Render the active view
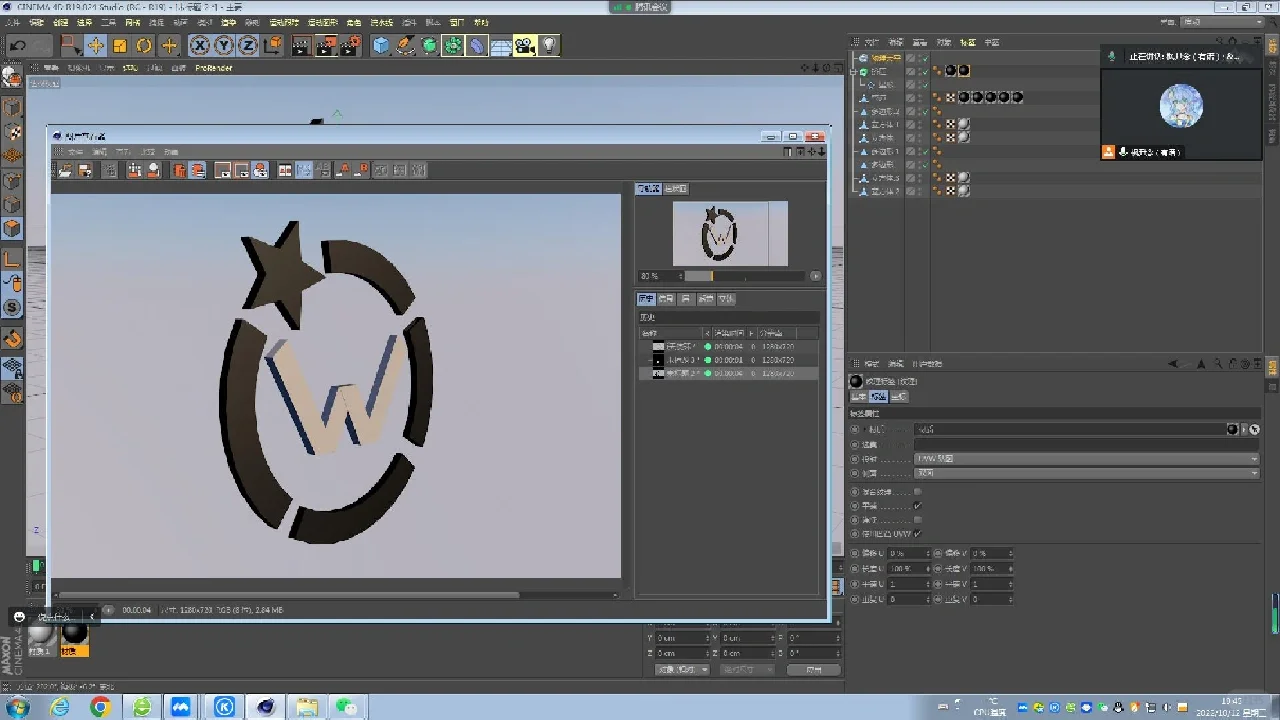Viewport: 1280px width, 720px height. [x=301, y=45]
